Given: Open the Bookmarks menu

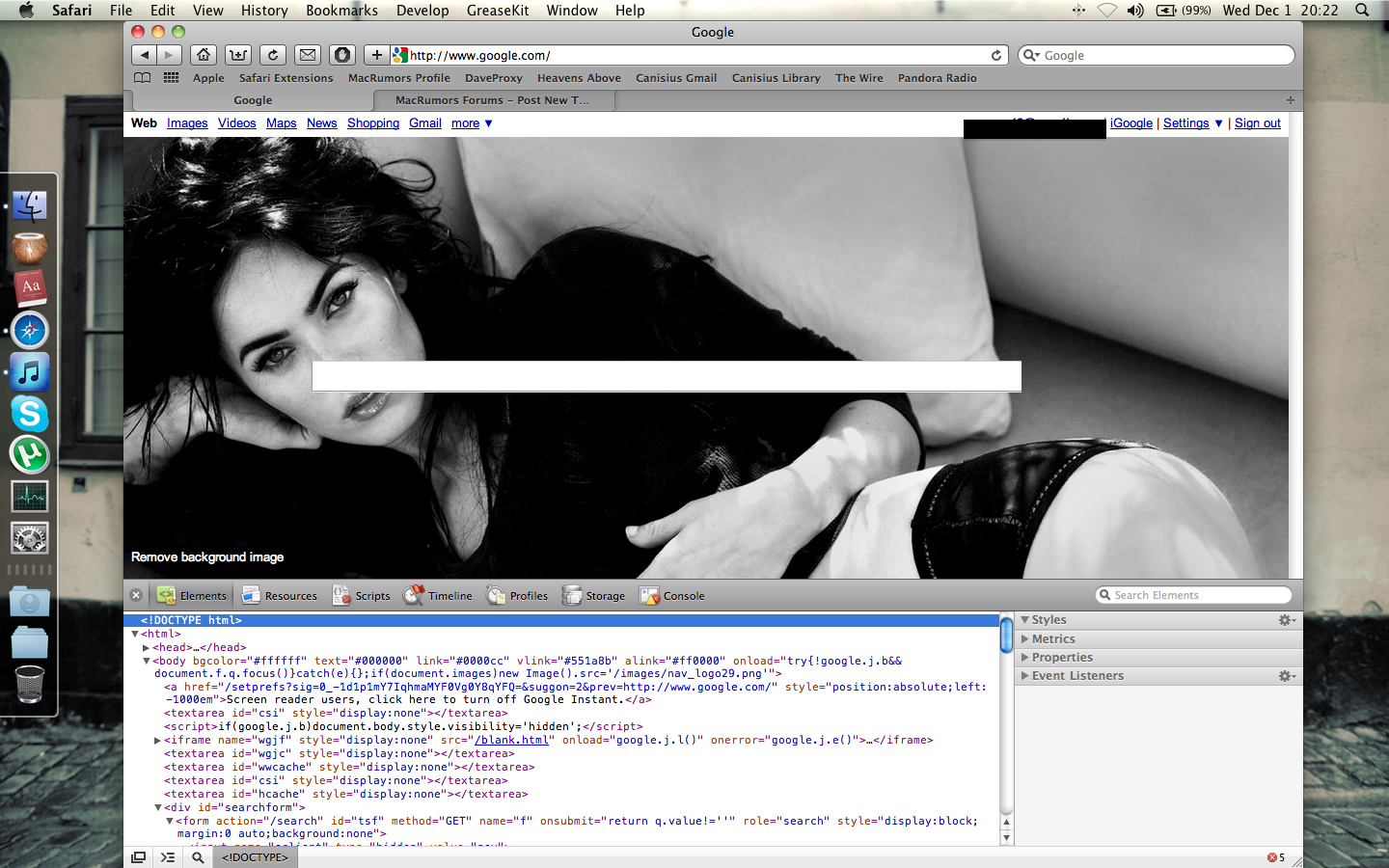Looking at the screenshot, I should 341,11.
